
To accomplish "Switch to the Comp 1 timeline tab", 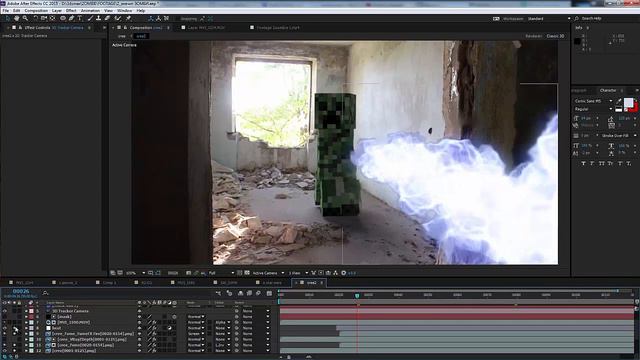I will [x=109, y=282].
